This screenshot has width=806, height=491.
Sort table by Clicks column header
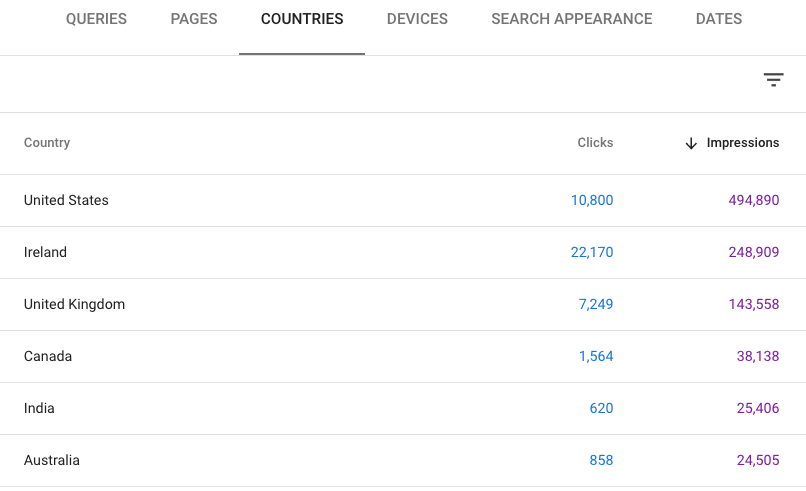[x=595, y=143]
